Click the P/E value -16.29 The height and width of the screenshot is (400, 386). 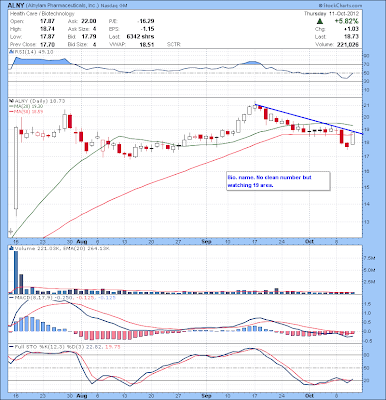coord(146,21)
